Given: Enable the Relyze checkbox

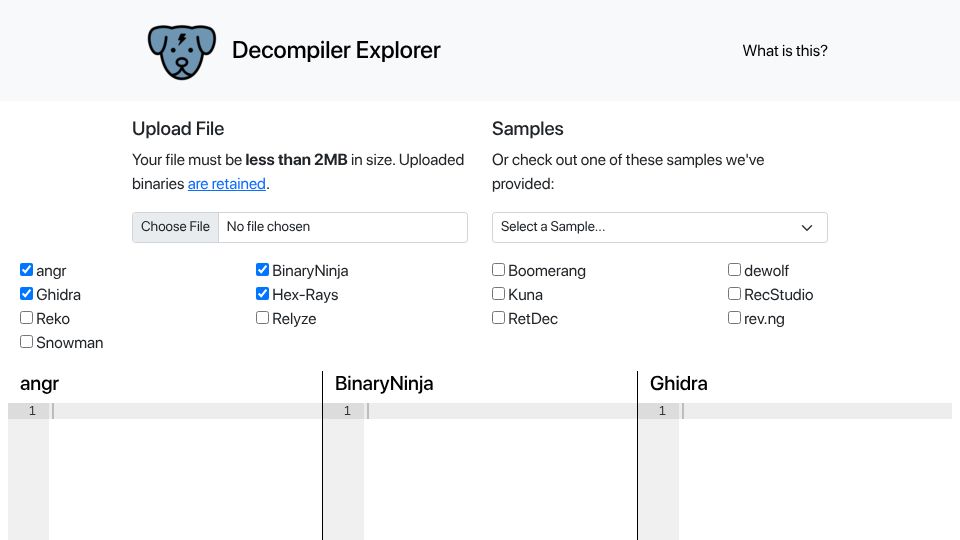Looking at the screenshot, I should click(x=262, y=318).
